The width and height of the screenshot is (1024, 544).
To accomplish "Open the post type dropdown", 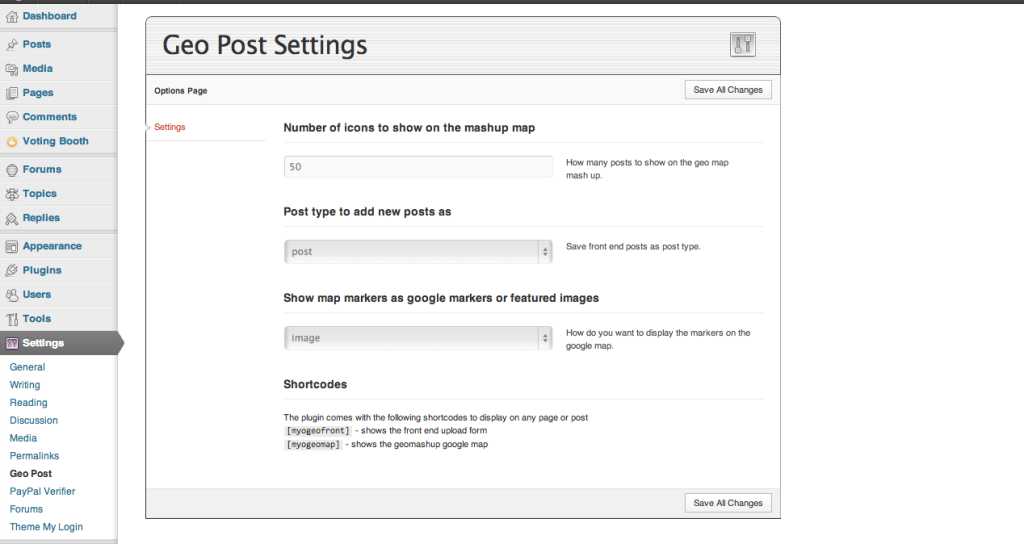I will (x=418, y=251).
